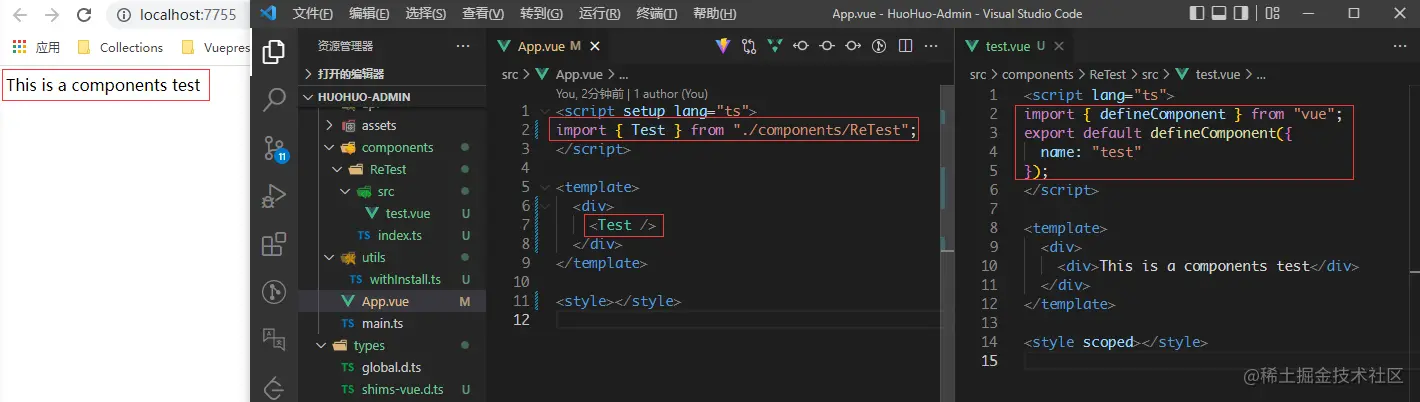Expand the assets folder

coord(392,126)
